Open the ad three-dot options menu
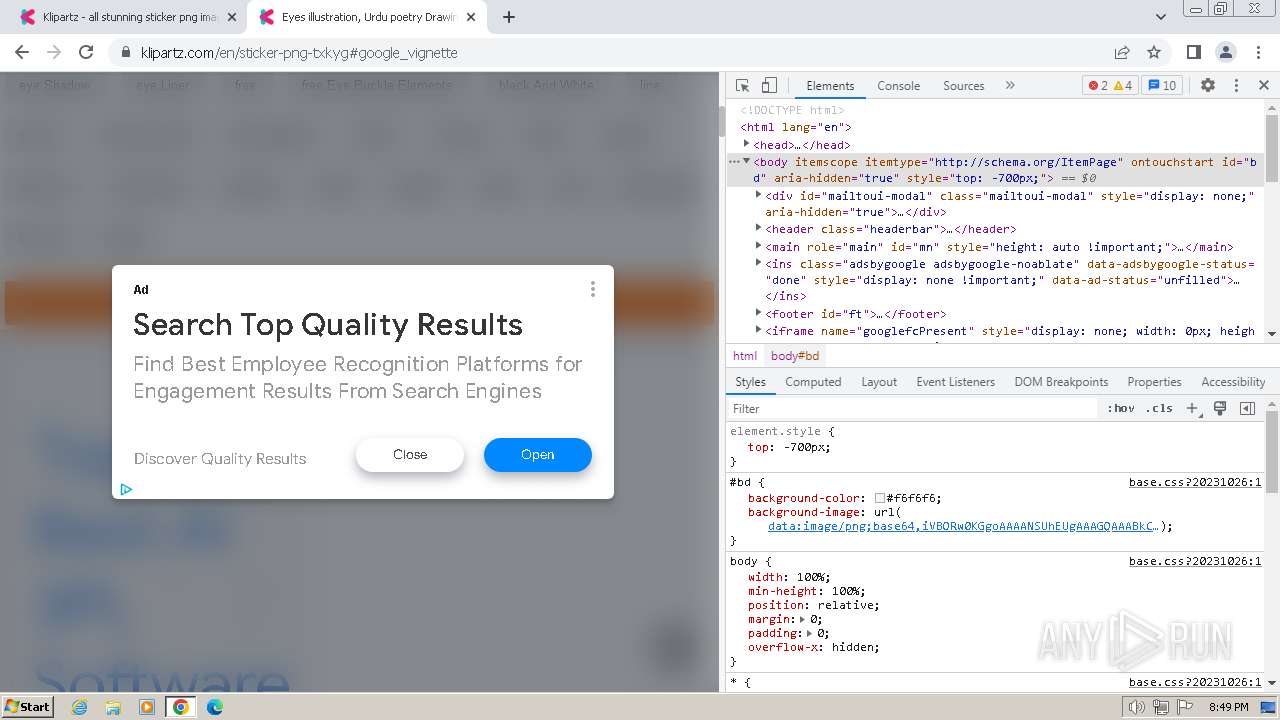Image resolution: width=1280 pixels, height=720 pixels. click(x=593, y=289)
